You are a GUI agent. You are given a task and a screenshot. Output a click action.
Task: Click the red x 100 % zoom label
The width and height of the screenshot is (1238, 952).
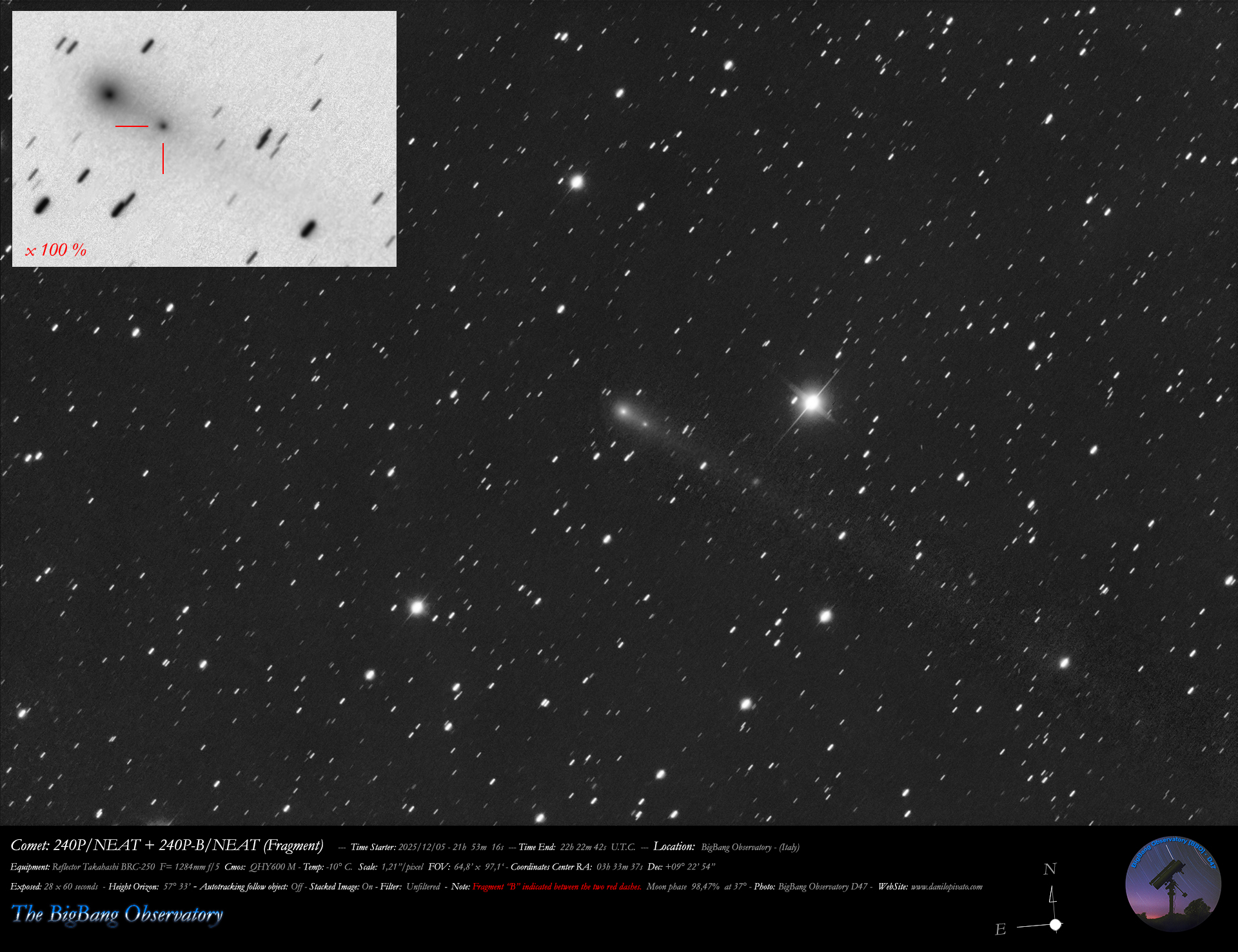click(x=55, y=250)
